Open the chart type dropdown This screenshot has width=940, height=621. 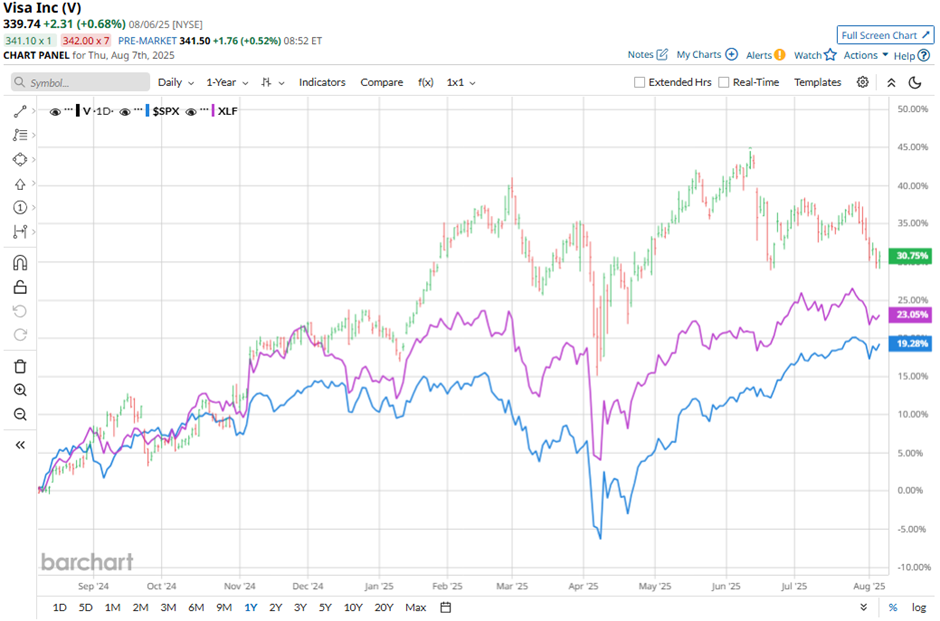point(273,83)
